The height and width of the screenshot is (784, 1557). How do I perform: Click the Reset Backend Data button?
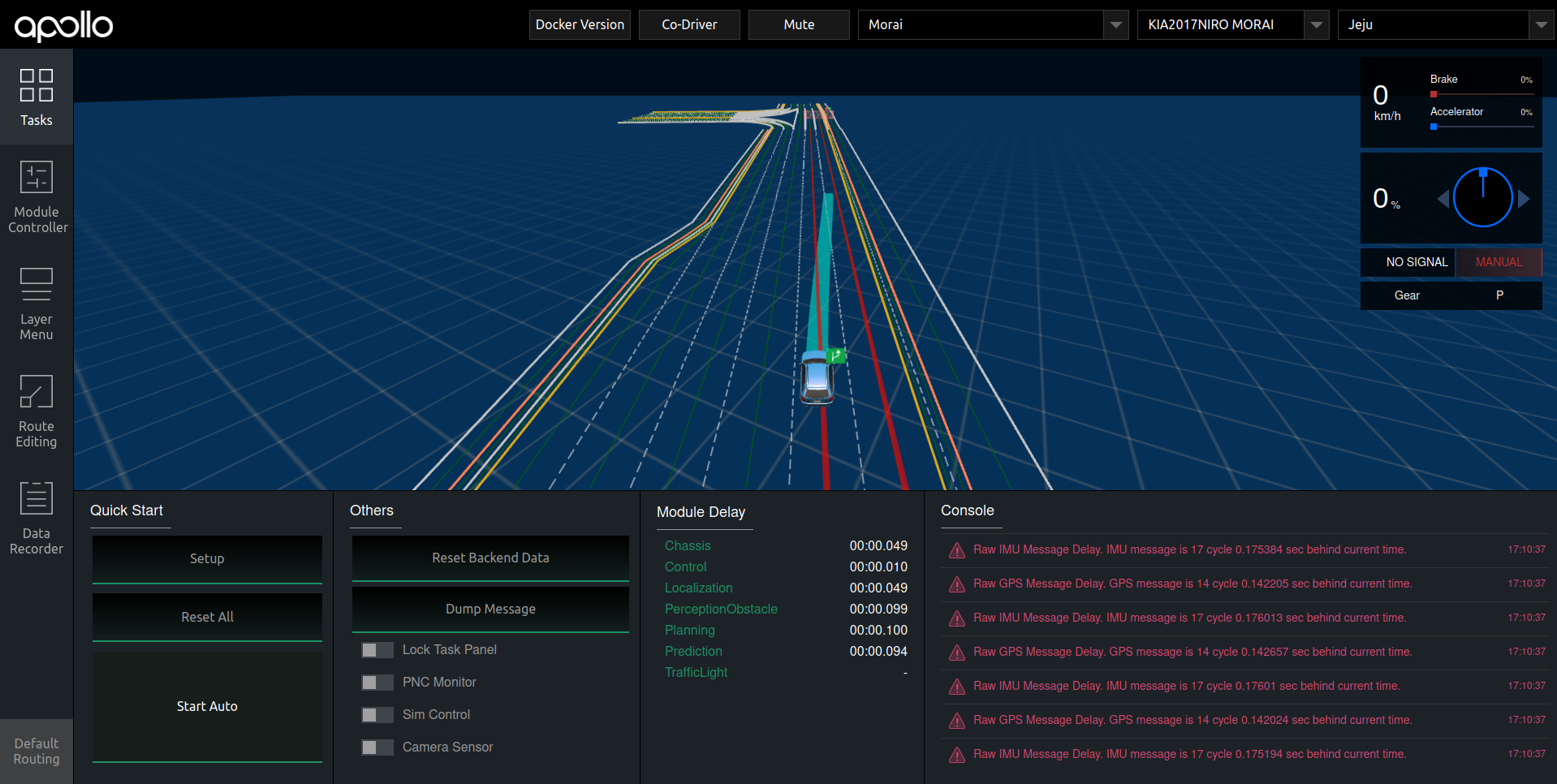tap(490, 558)
